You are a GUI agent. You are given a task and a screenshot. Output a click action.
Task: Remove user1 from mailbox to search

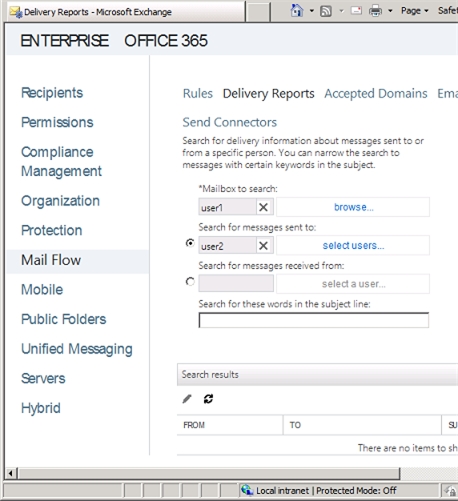[263, 207]
